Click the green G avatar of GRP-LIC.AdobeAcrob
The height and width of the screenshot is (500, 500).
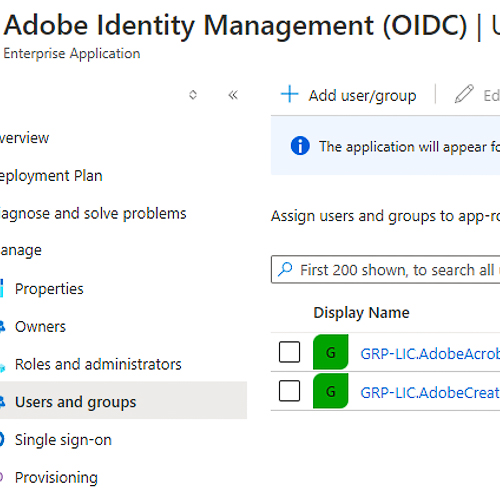coord(331,352)
